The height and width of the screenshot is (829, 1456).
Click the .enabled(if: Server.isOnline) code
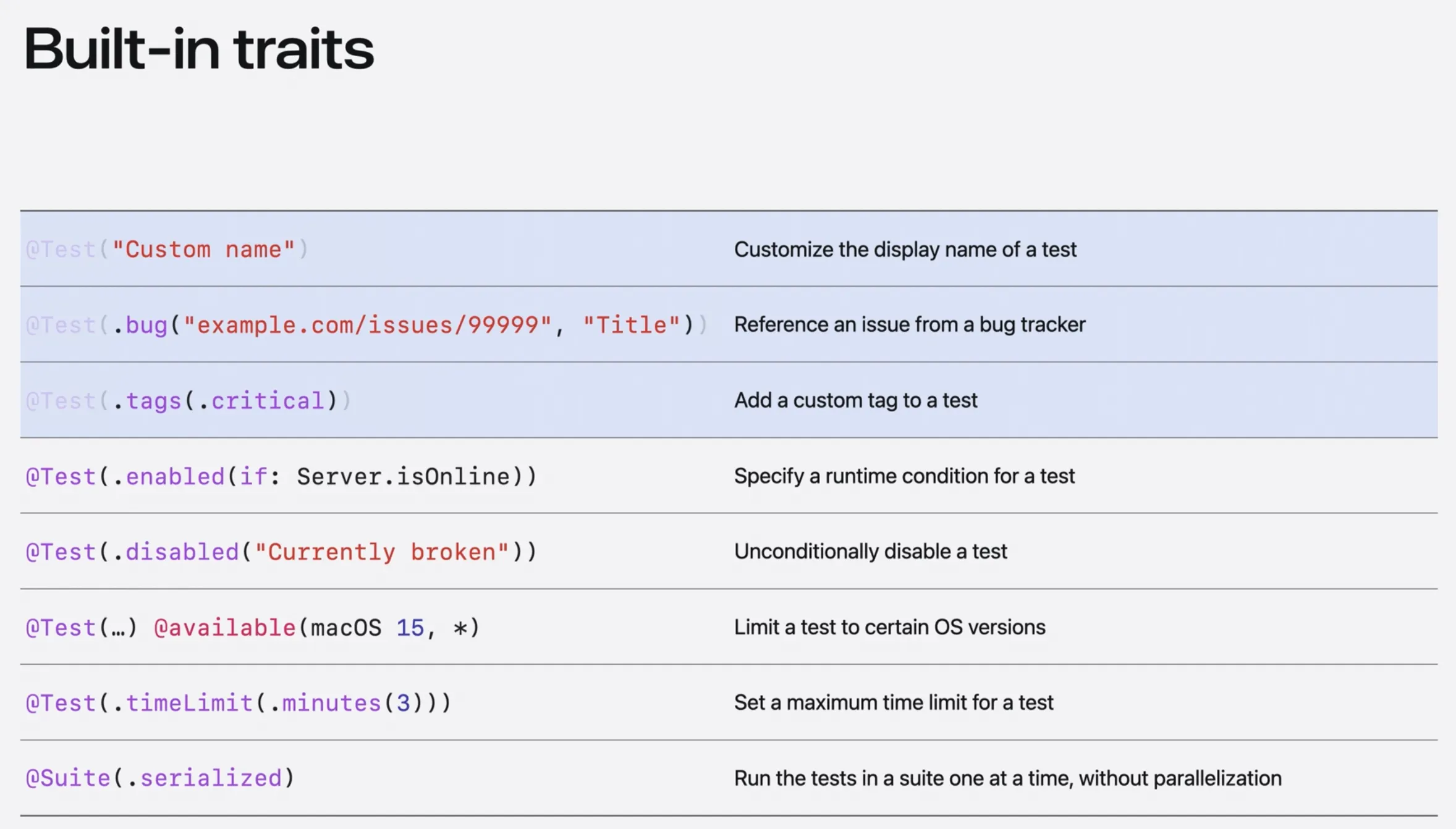pyautogui.click(x=281, y=476)
